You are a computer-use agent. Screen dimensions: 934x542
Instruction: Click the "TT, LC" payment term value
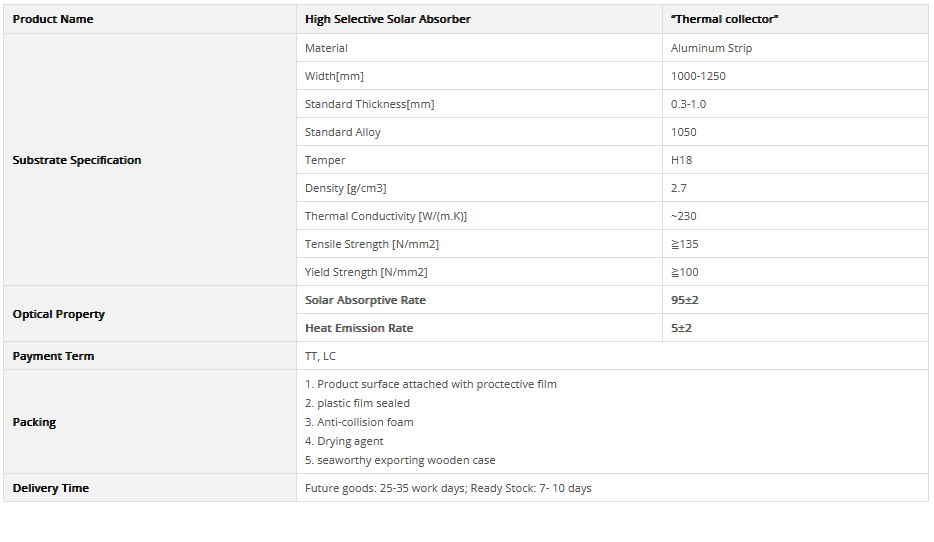tap(320, 356)
